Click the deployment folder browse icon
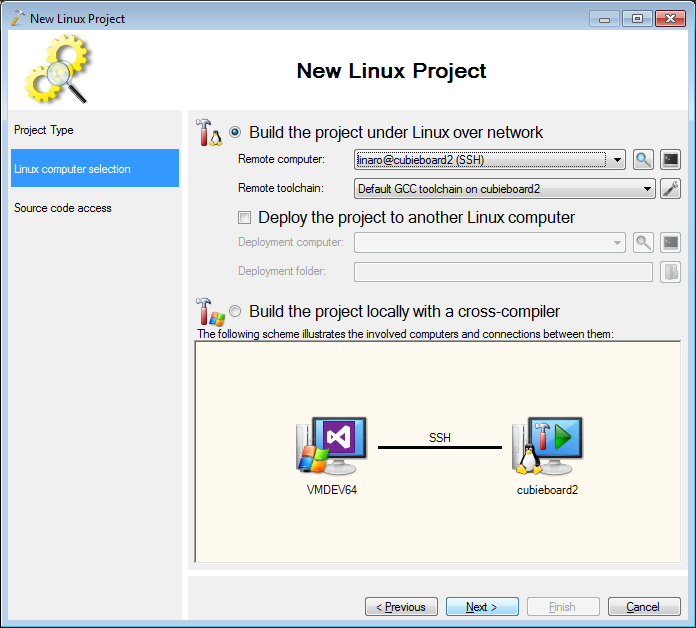This screenshot has width=696, height=628. click(x=670, y=272)
